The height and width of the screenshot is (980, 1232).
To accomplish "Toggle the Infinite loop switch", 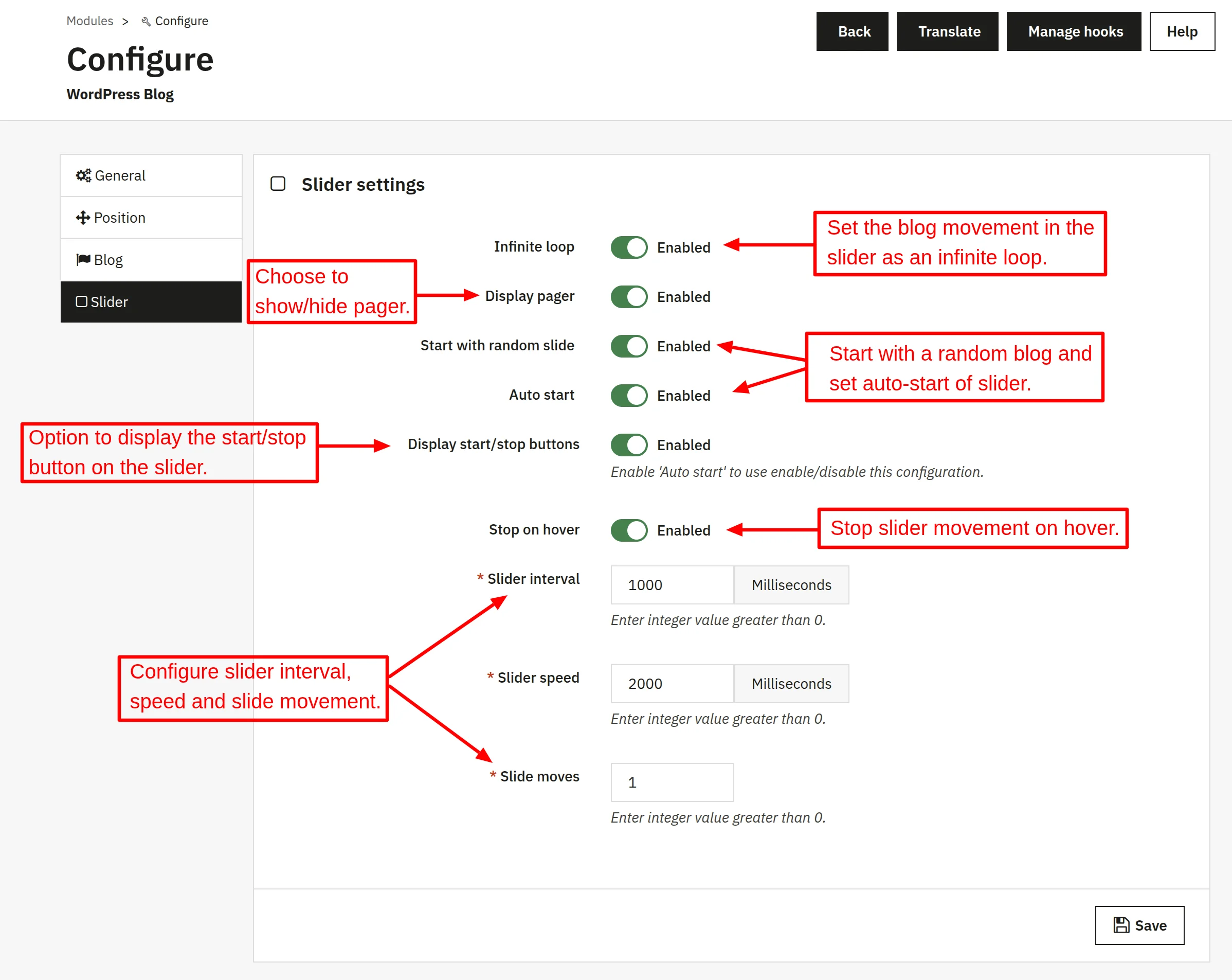I will click(x=628, y=247).
